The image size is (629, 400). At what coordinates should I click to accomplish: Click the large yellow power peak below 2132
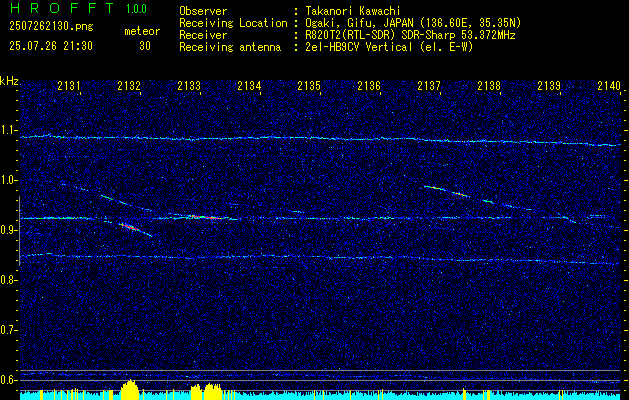point(130,389)
